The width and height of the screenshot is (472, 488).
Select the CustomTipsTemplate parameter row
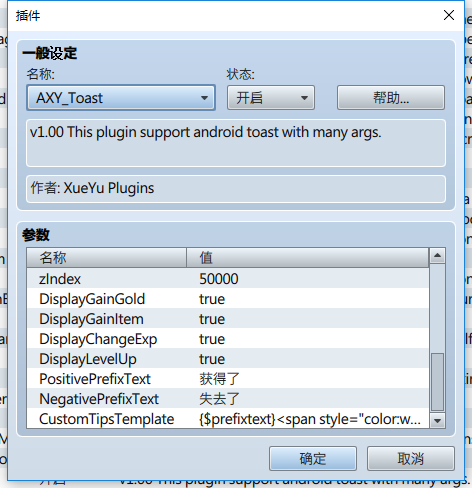click(x=228, y=419)
